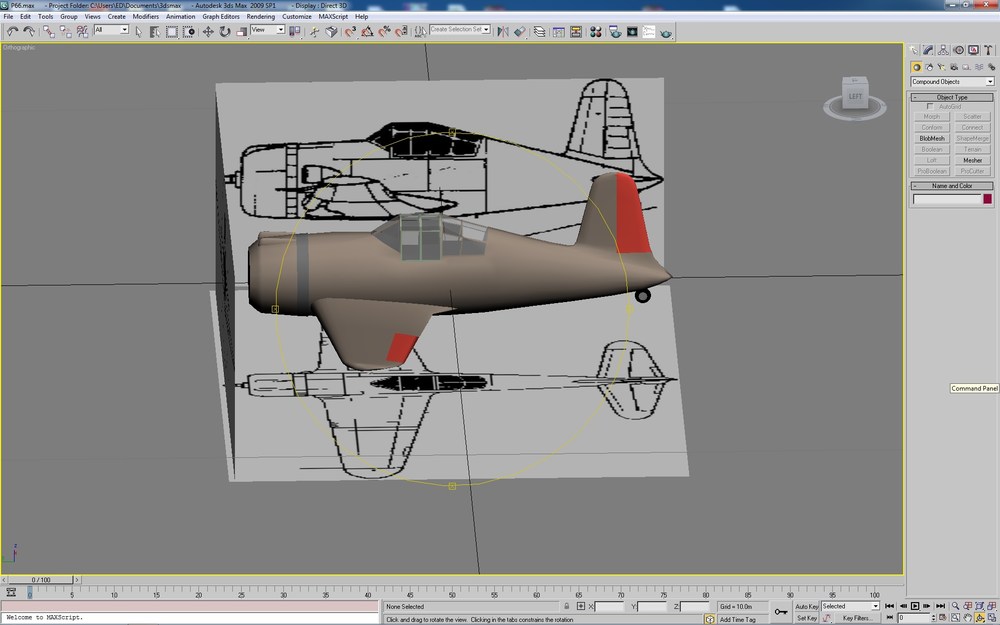Toggle Window/Crossing selection mode
The image size is (1000, 625).
point(189,31)
